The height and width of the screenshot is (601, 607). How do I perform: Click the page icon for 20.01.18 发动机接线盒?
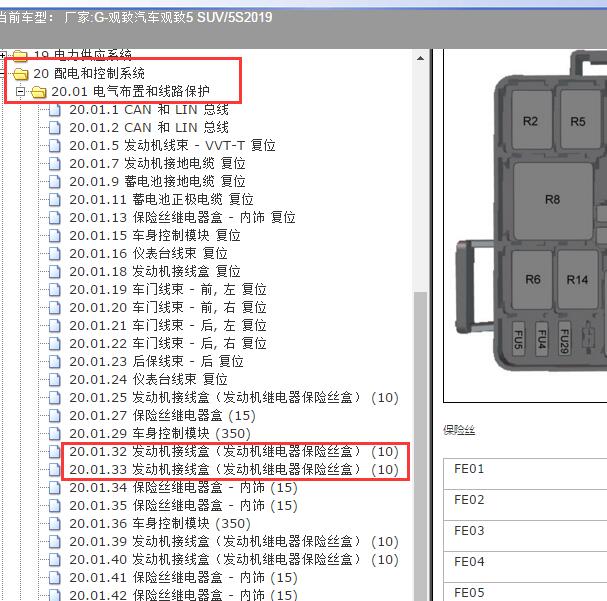pyautogui.click(x=55, y=271)
